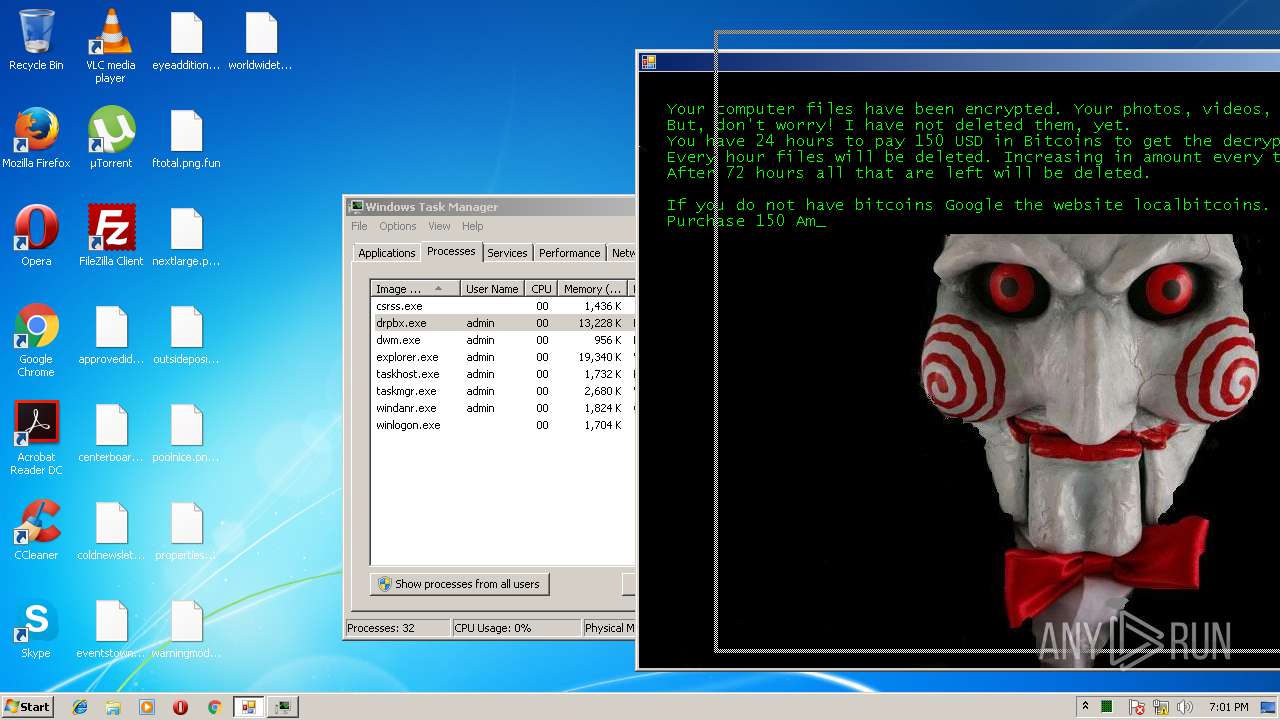
Task: Select the eyeaddition file on desktop
Action: point(186,40)
